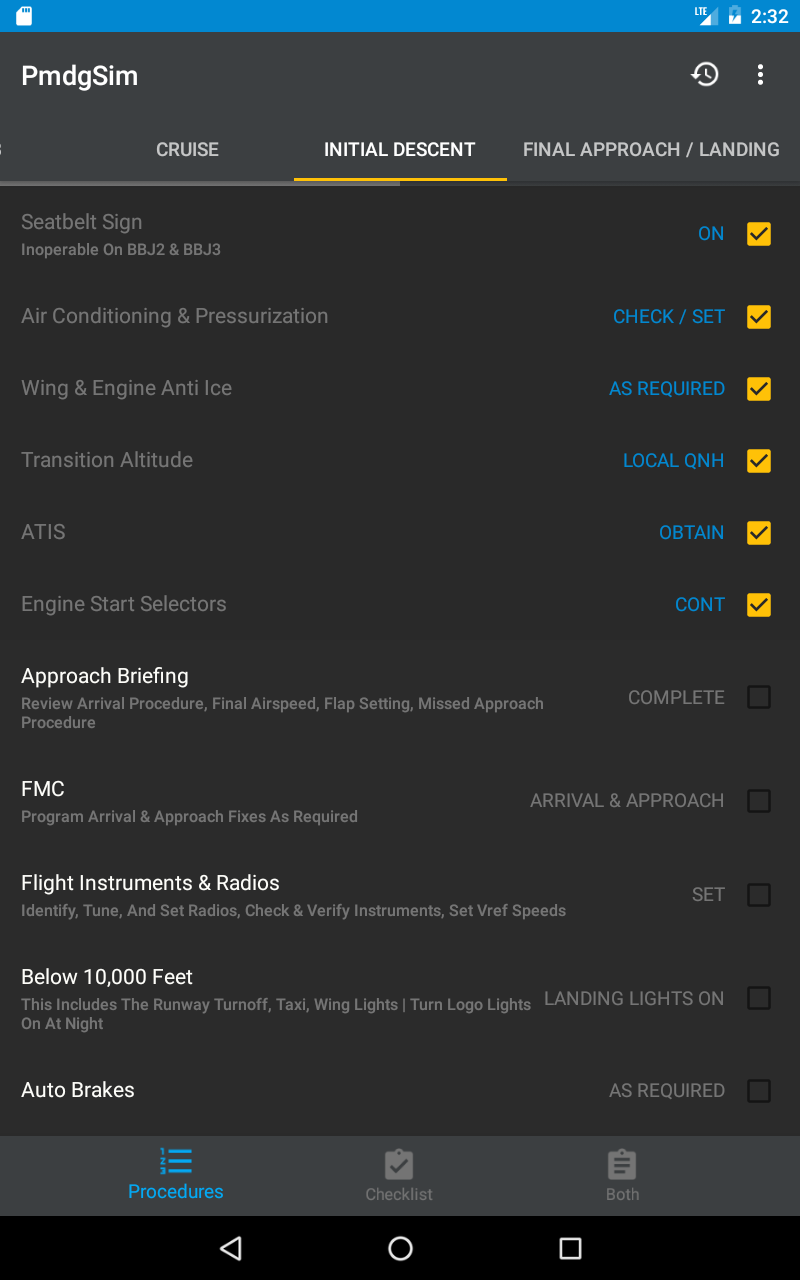The height and width of the screenshot is (1280, 800).
Task: Uncheck the Seatbelt Sign checkbox
Action: coord(759,234)
